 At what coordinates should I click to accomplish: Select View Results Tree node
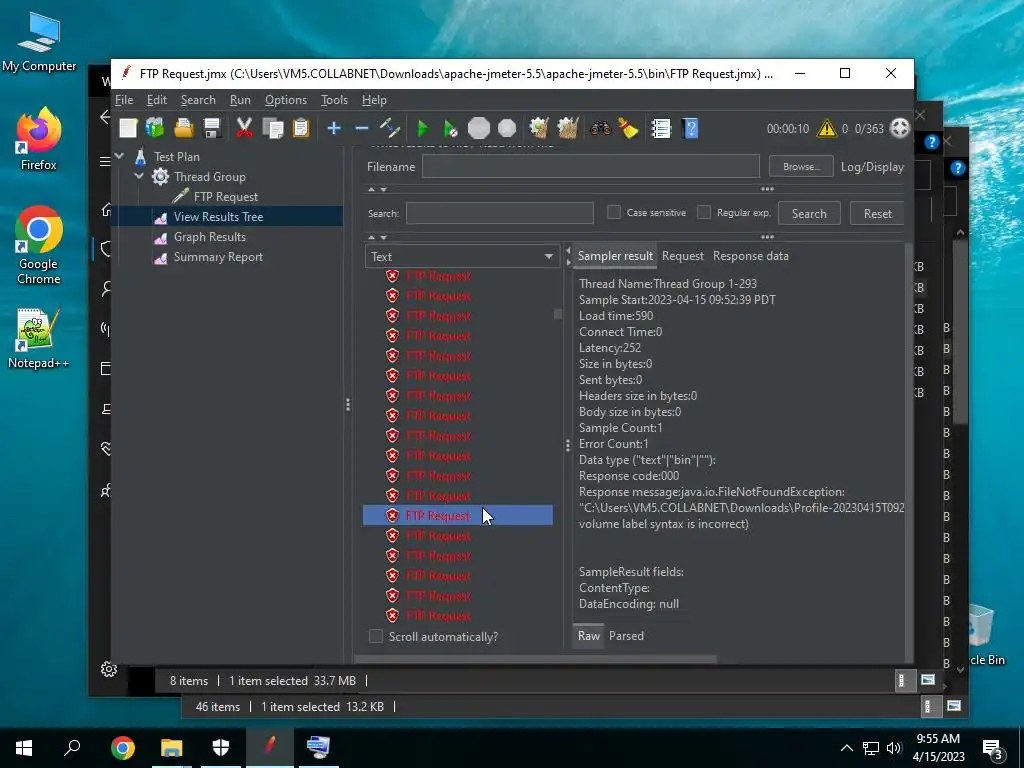click(218, 217)
